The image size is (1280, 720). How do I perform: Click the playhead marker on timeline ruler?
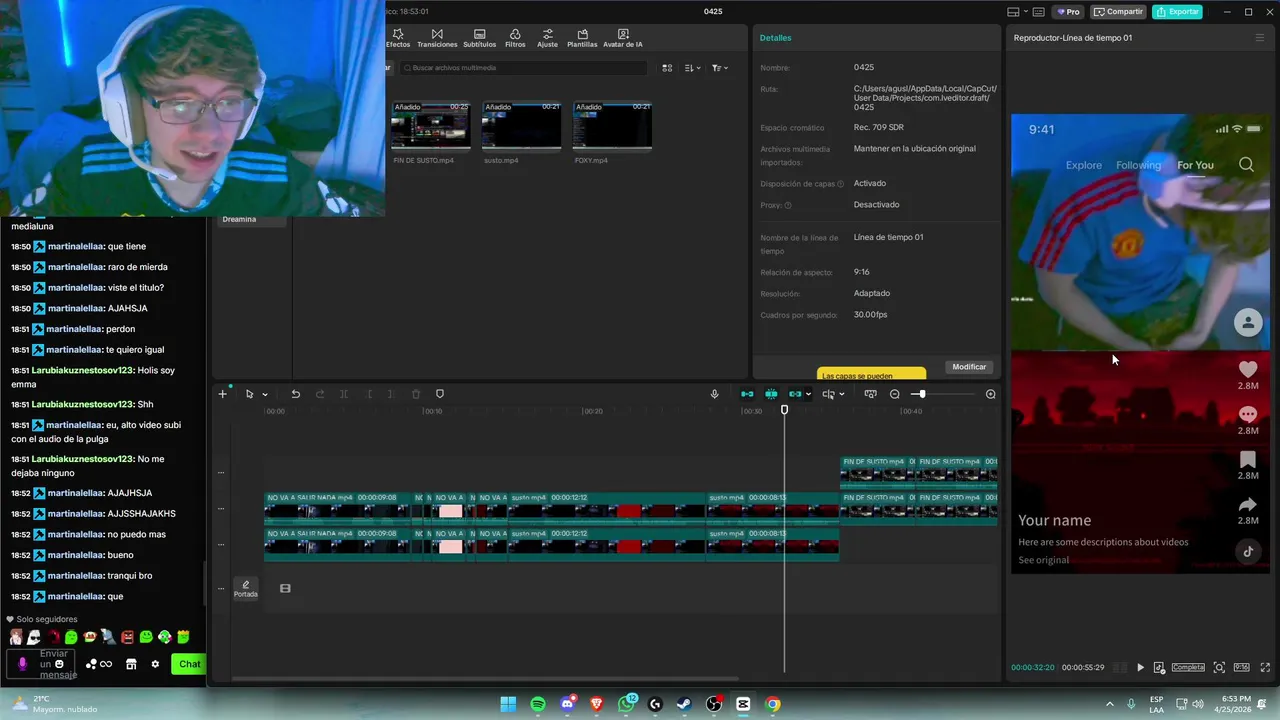[x=784, y=410]
